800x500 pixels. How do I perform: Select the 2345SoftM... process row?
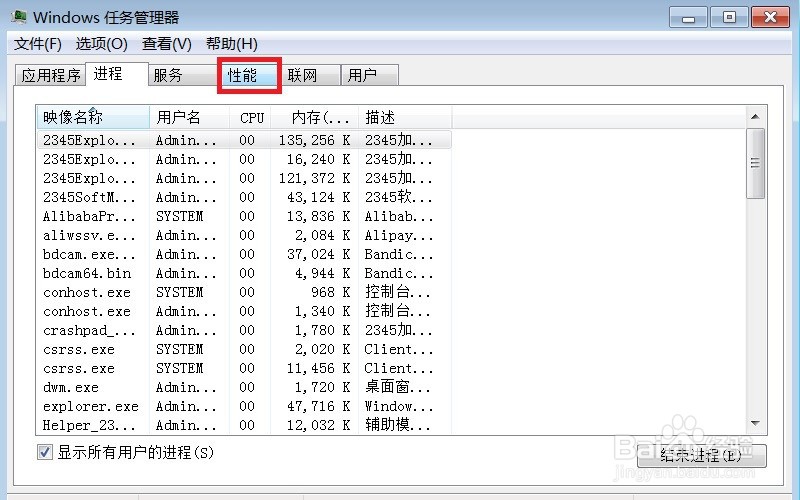tap(244, 197)
